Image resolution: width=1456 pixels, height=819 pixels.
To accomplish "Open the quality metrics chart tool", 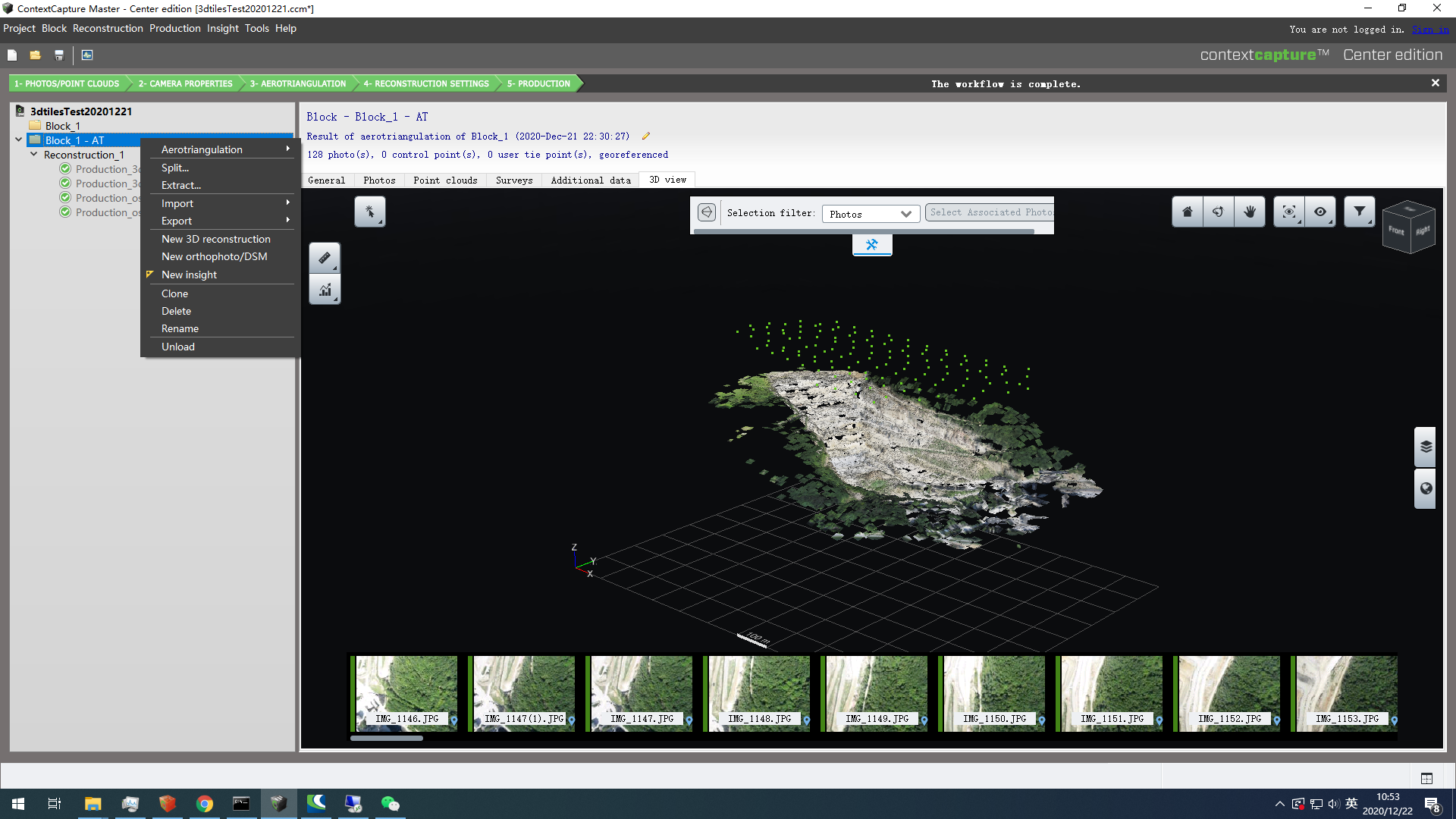I will tap(325, 289).
